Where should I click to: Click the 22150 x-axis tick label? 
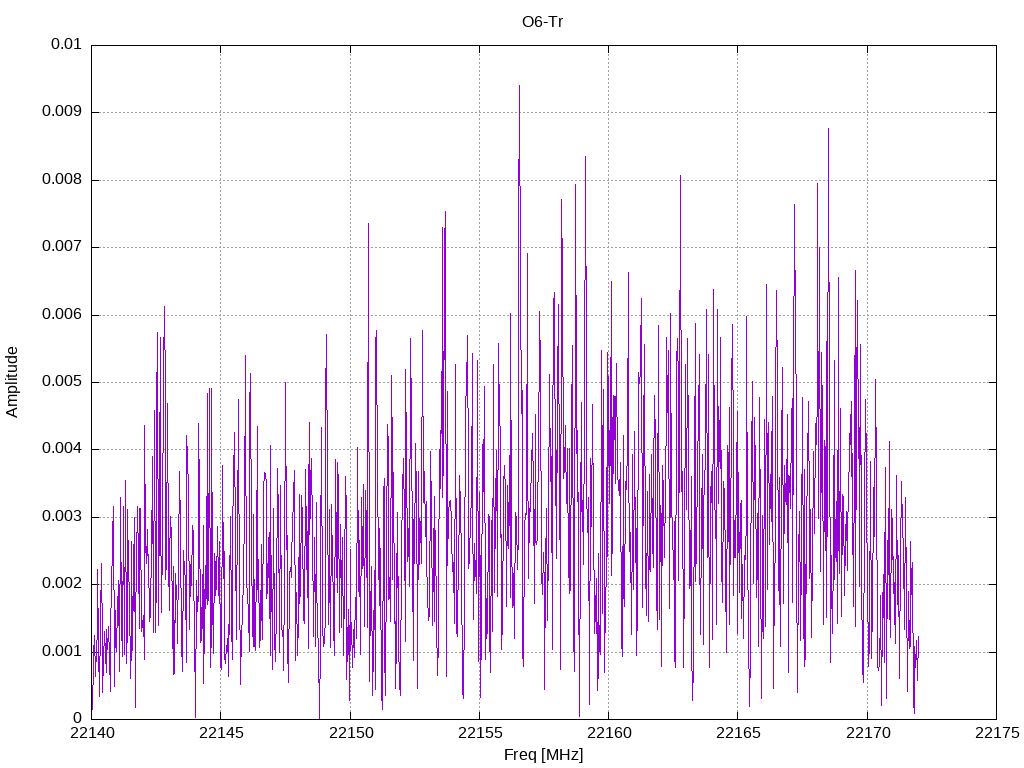point(351,733)
